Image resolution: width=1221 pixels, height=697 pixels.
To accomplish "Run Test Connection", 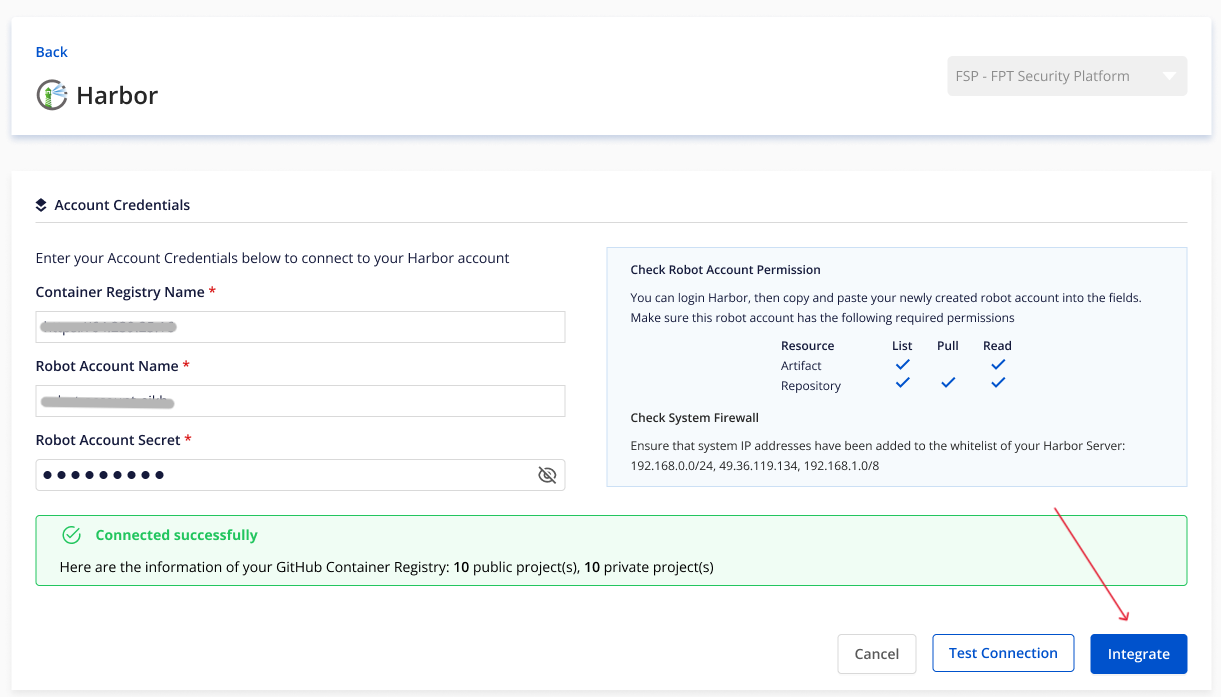I will click(1003, 653).
